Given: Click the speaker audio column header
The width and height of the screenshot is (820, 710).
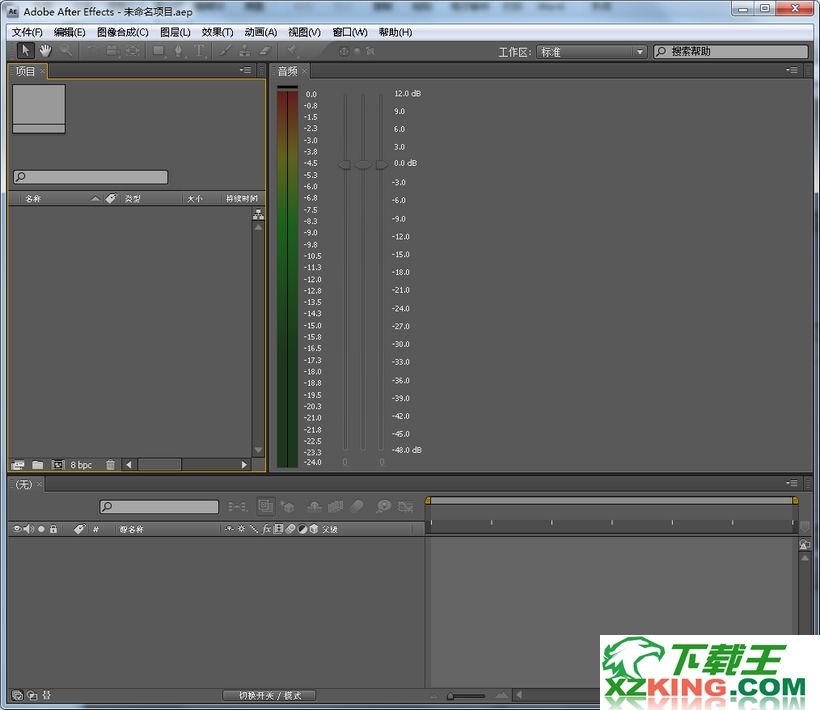Looking at the screenshot, I should click(x=28, y=529).
